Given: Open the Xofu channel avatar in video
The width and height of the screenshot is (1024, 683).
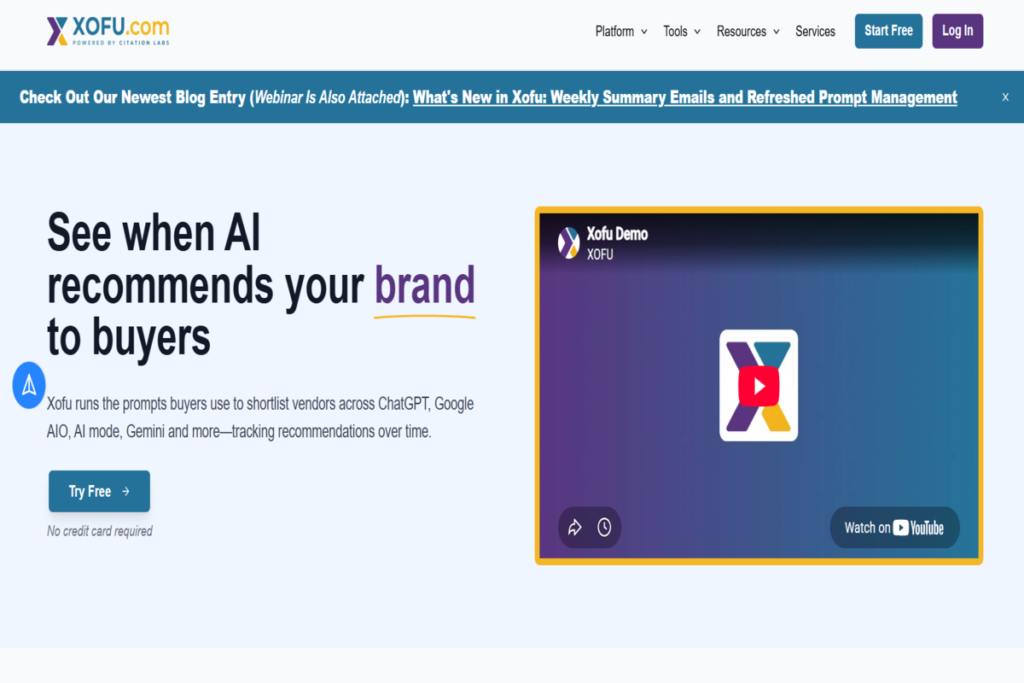Looking at the screenshot, I should [569, 243].
